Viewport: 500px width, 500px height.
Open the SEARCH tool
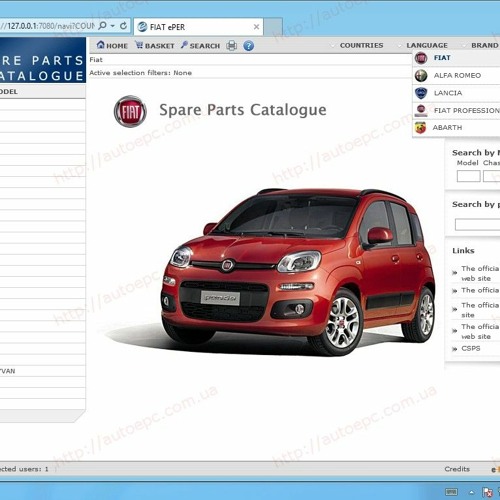200,45
